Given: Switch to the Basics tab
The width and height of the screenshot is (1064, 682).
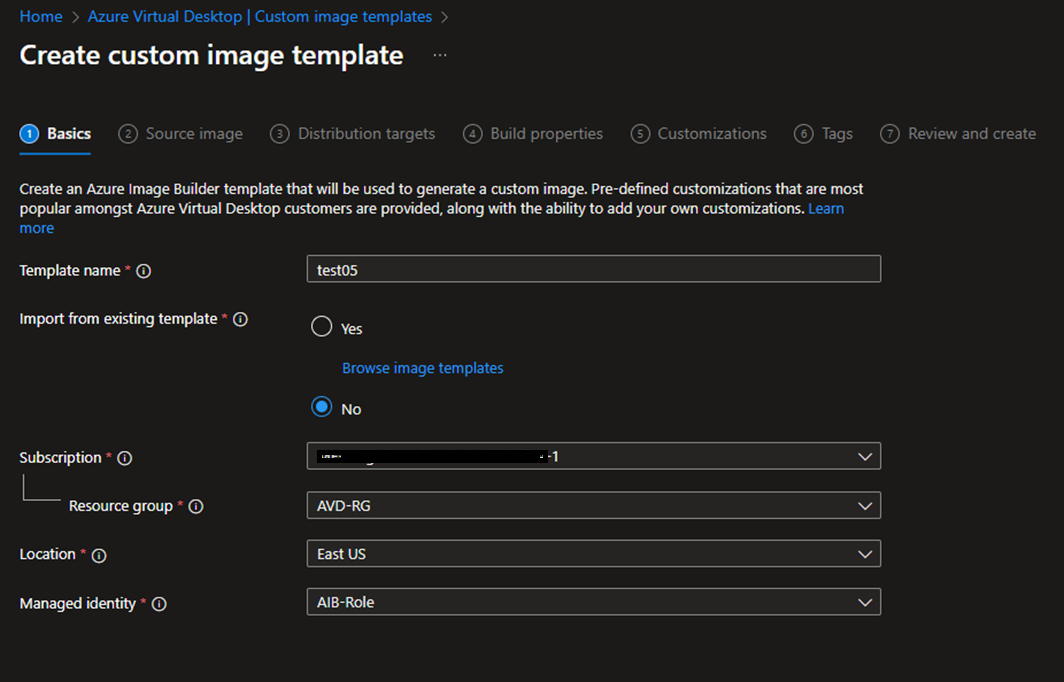Looking at the screenshot, I should coord(55,134).
